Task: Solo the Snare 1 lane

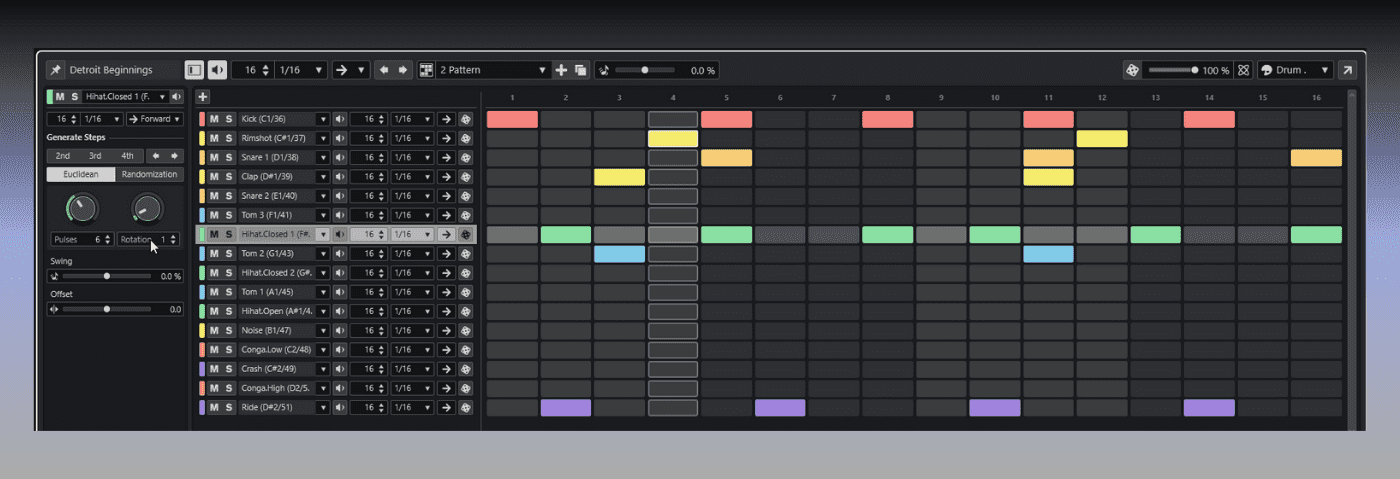Action: pos(229,157)
